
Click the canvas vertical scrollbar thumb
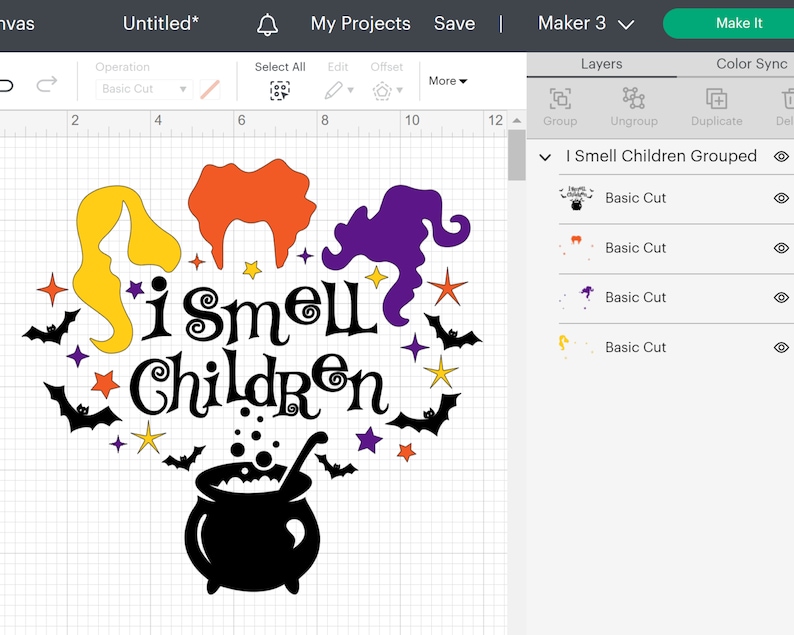(517, 154)
